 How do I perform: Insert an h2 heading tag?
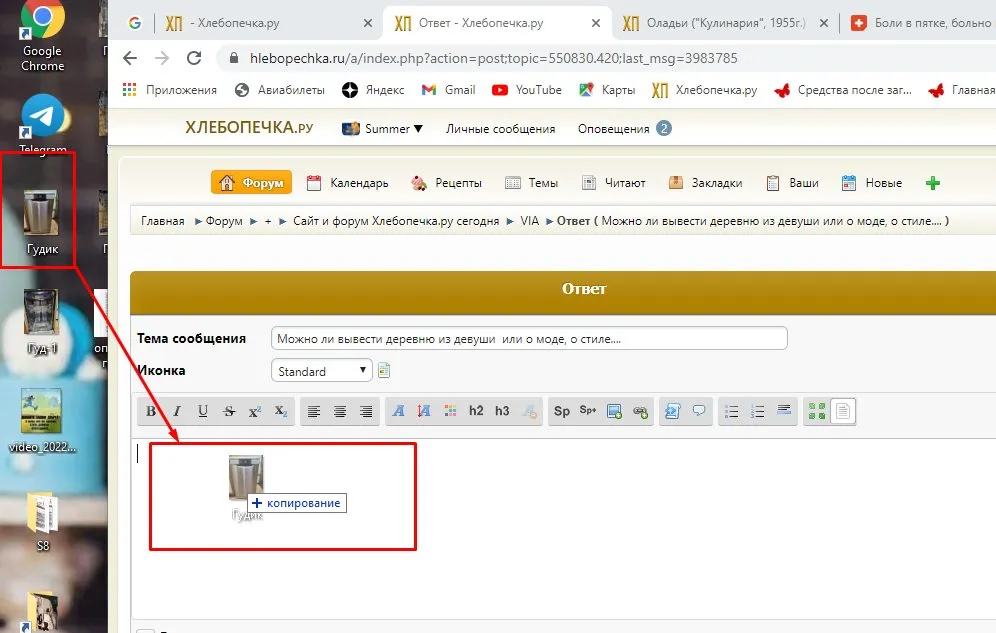click(x=476, y=411)
